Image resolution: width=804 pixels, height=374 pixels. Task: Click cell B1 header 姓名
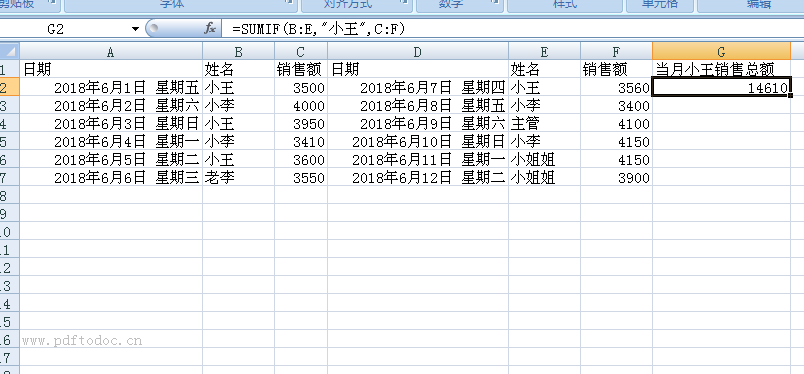238,69
